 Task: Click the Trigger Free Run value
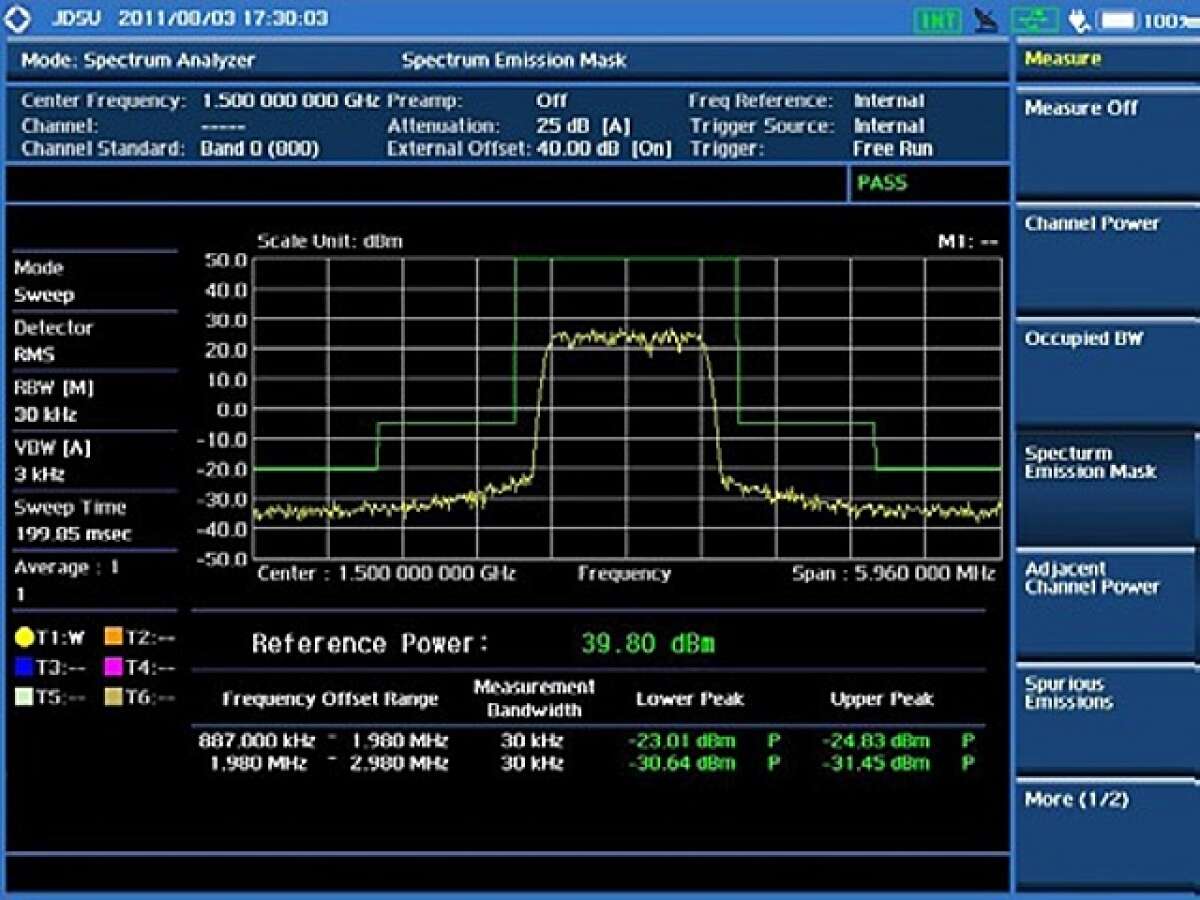click(x=893, y=149)
